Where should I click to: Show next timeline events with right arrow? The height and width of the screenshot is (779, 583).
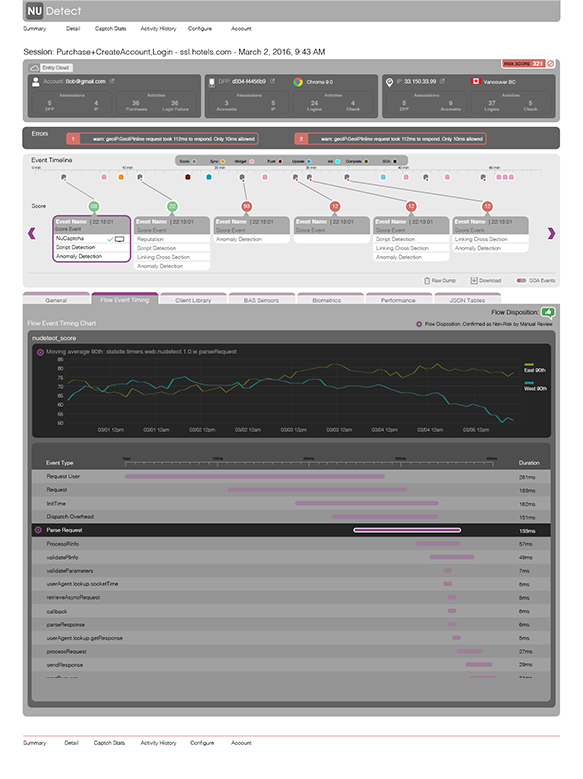pos(551,233)
